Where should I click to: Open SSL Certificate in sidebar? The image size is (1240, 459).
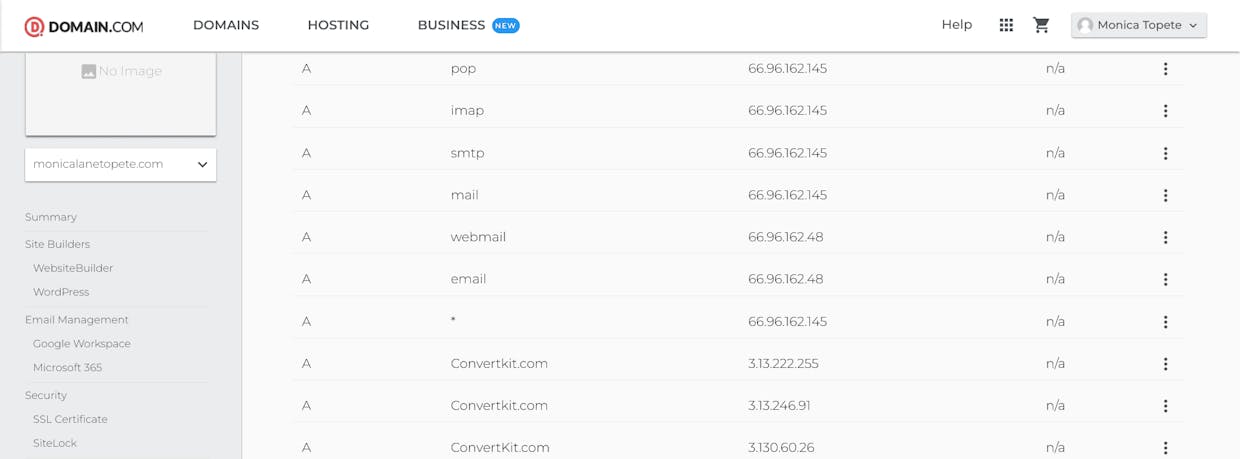pyautogui.click(x=70, y=419)
